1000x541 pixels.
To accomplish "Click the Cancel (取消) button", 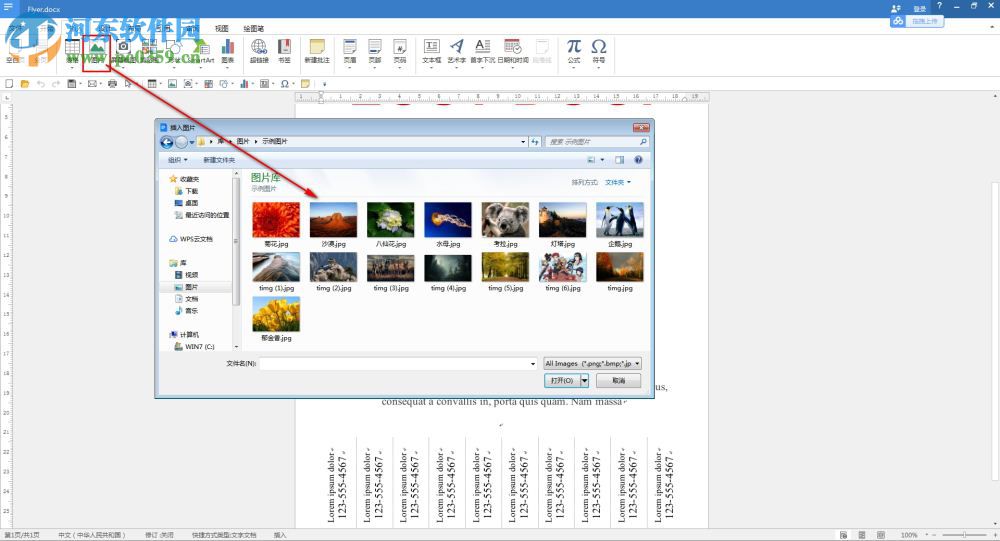I will pos(619,380).
